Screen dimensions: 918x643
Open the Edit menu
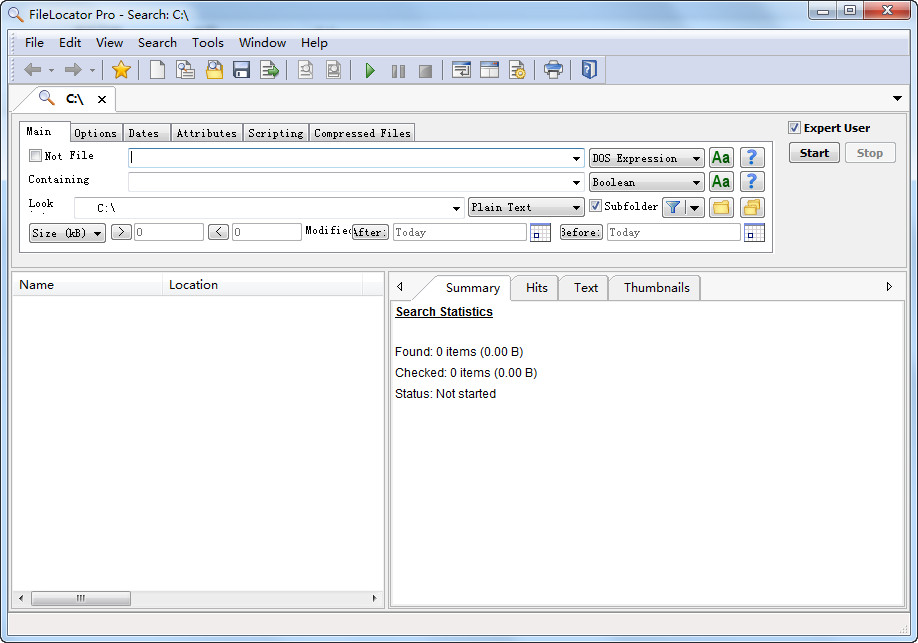[x=70, y=43]
